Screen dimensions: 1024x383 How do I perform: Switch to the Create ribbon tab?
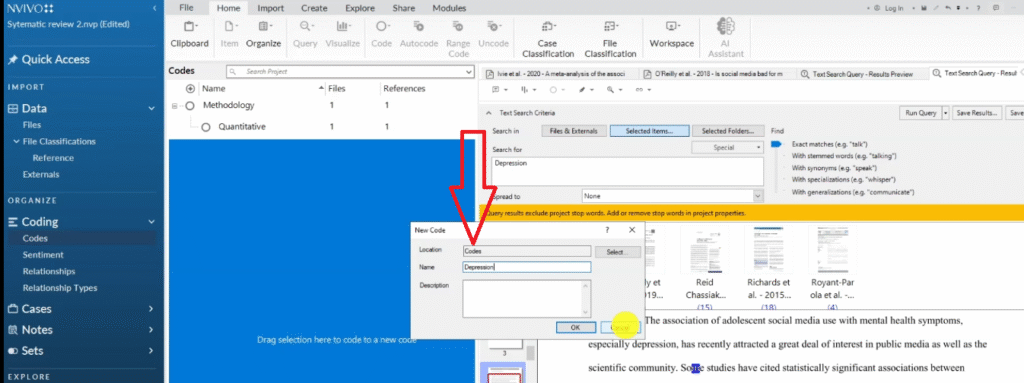point(314,8)
